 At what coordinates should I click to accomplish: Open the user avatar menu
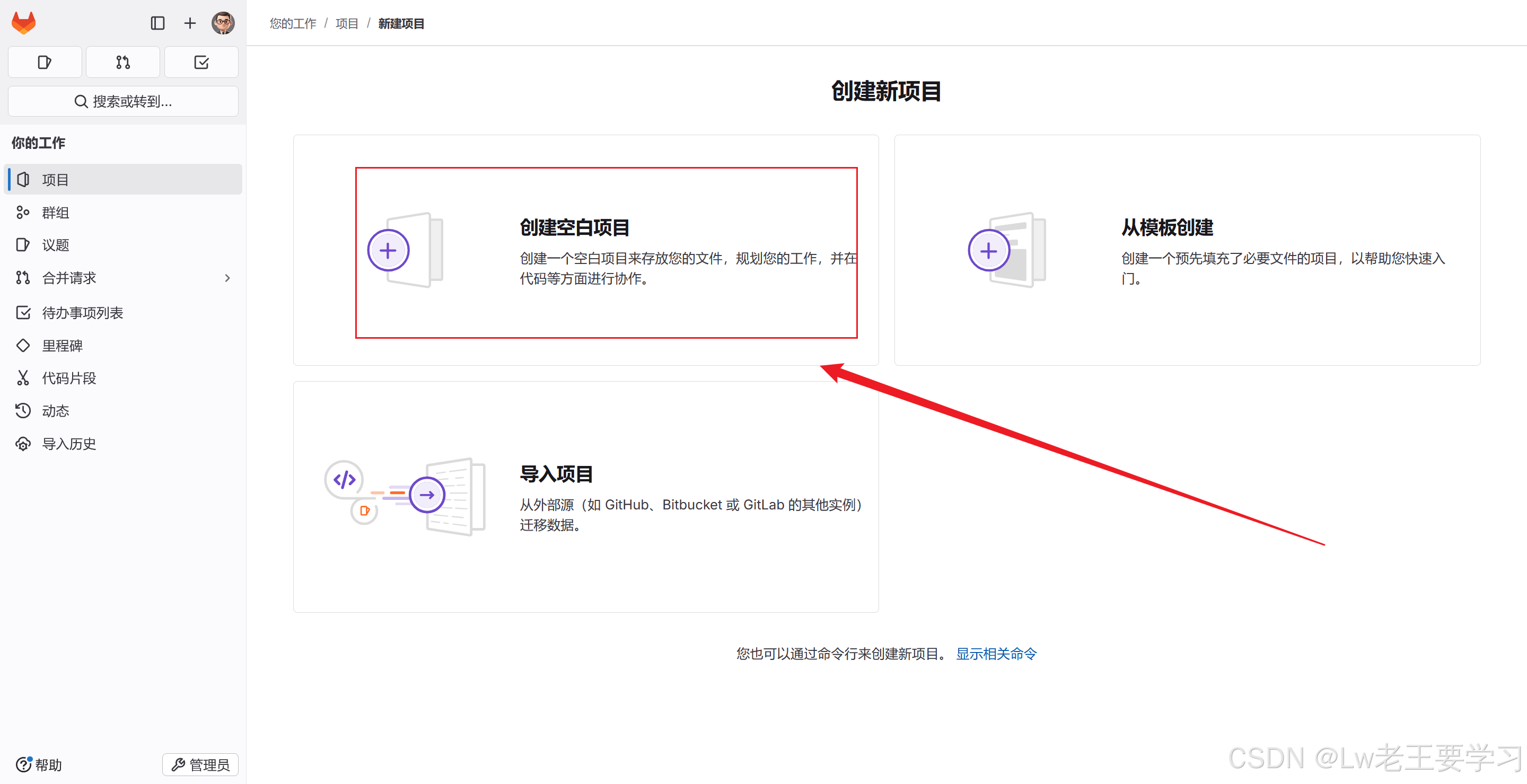click(x=223, y=23)
